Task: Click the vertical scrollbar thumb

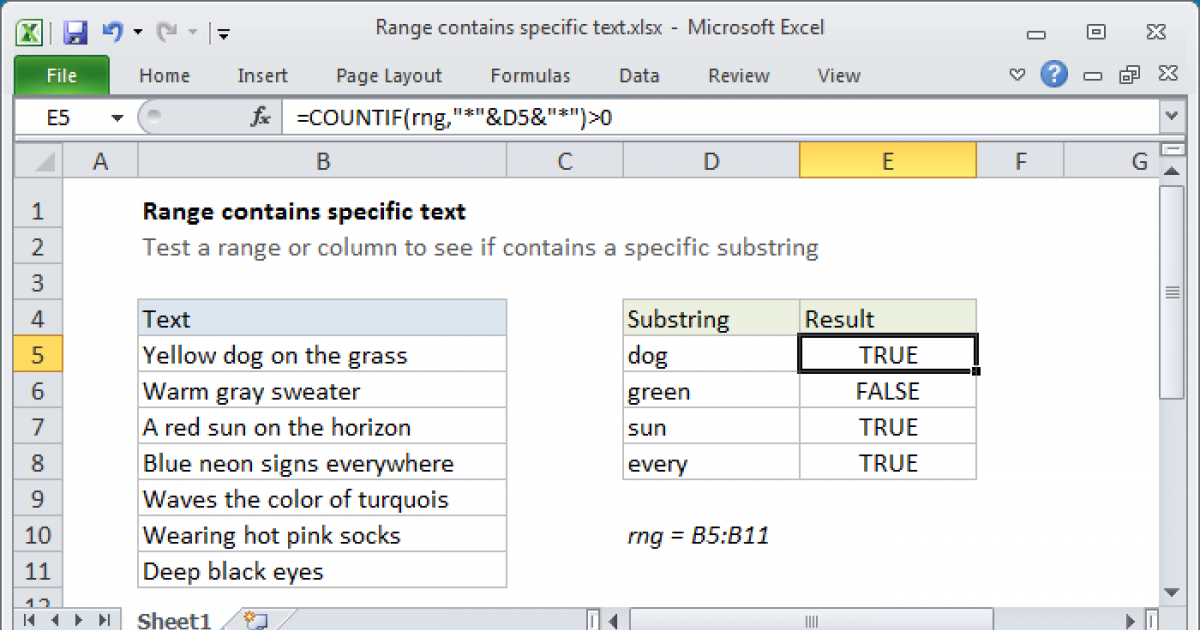Action: point(1171,292)
